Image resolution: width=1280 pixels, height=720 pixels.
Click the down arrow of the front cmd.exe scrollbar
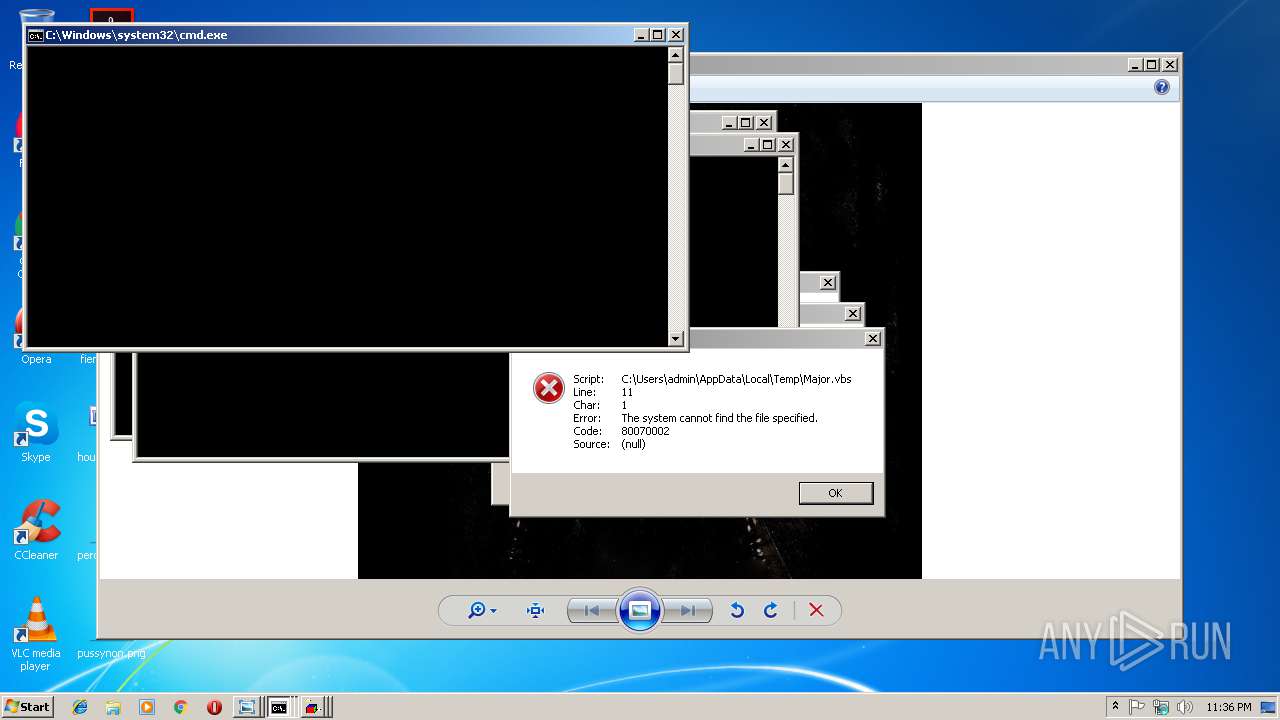(676, 339)
